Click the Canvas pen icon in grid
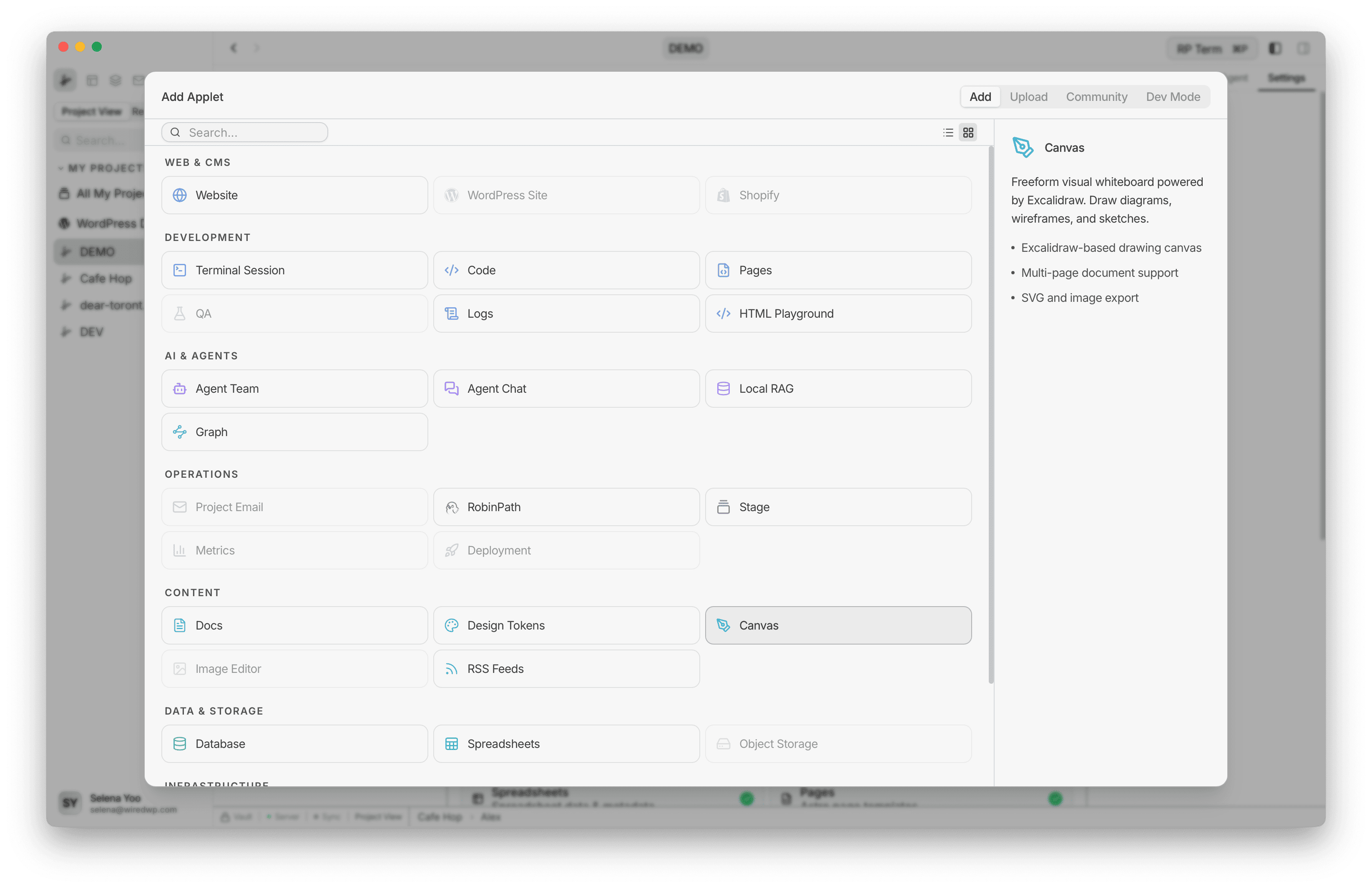The height and width of the screenshot is (888, 1372). coord(724,625)
